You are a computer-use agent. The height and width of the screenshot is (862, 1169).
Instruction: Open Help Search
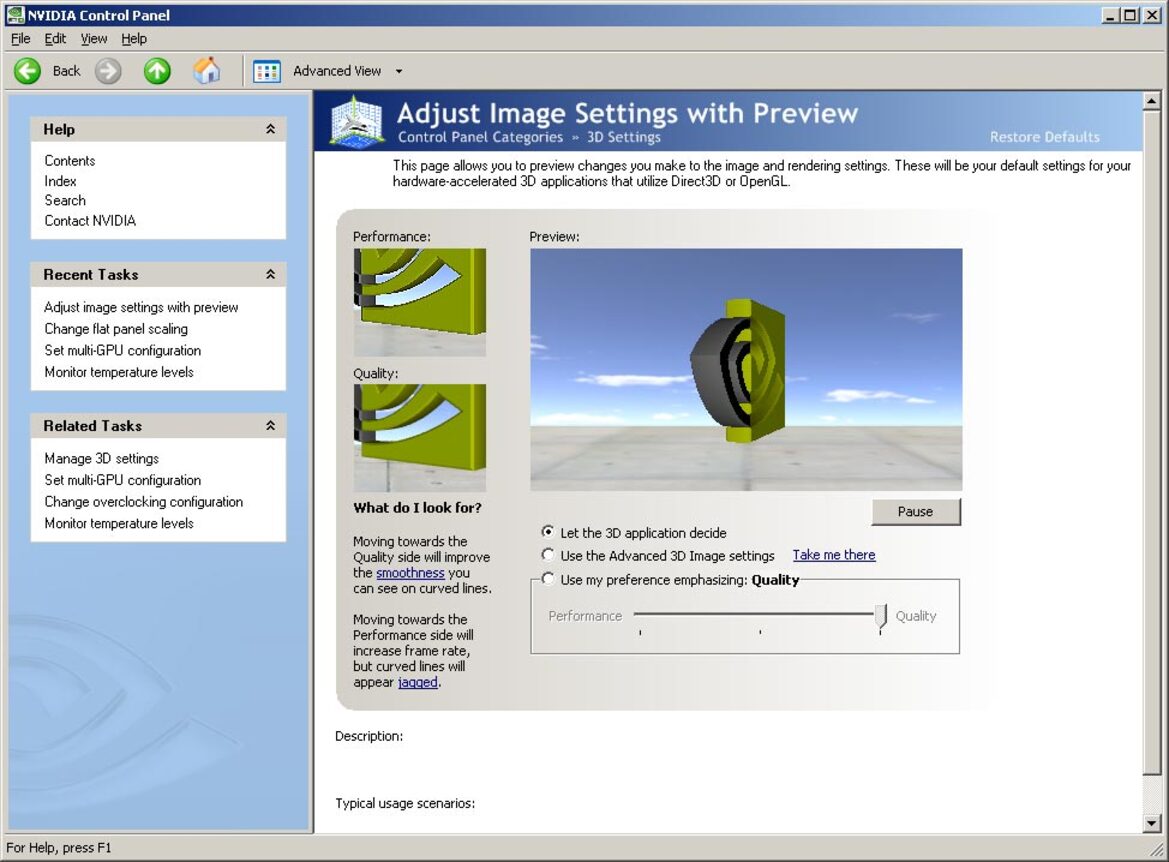tap(65, 200)
